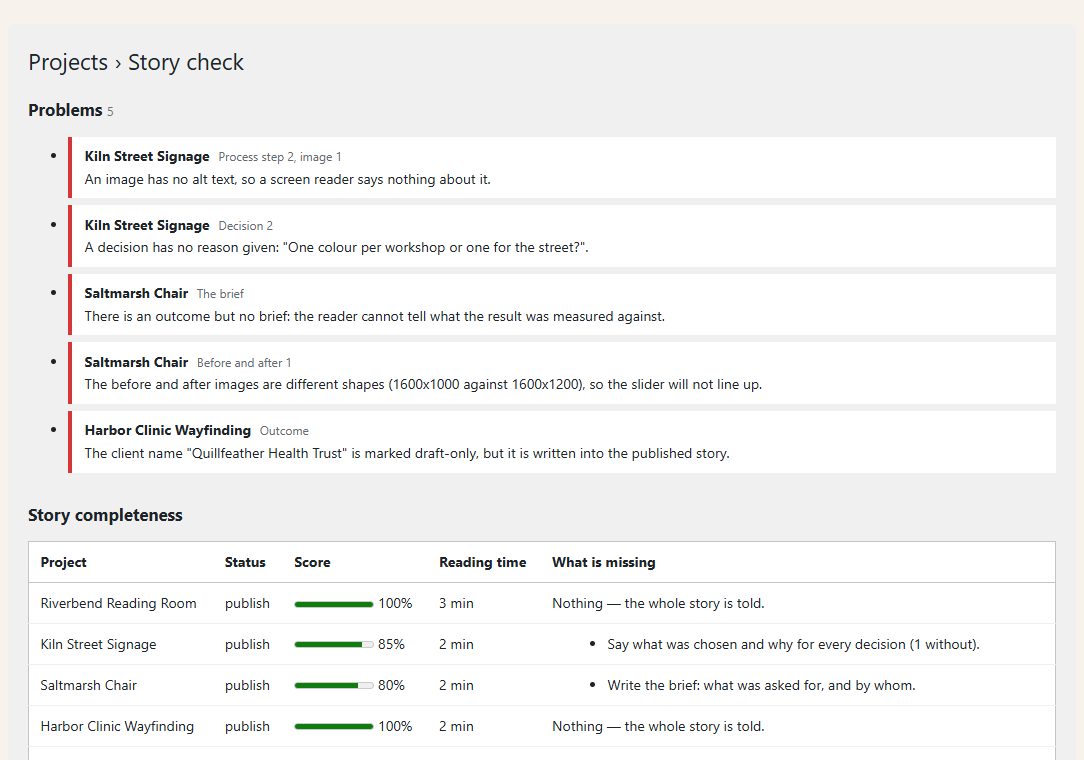
Task: Open Saltmarsh Chair in the completeness table
Action: coord(88,685)
